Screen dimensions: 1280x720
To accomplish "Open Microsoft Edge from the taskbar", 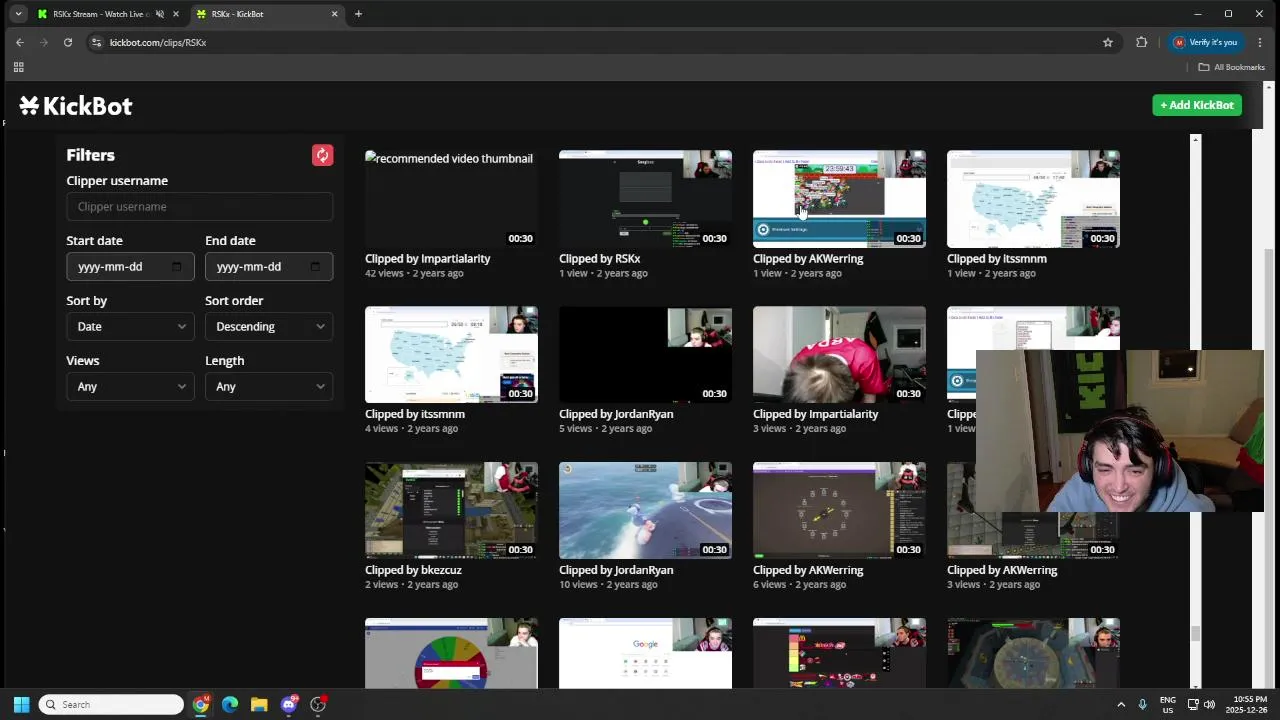I will [x=230, y=704].
